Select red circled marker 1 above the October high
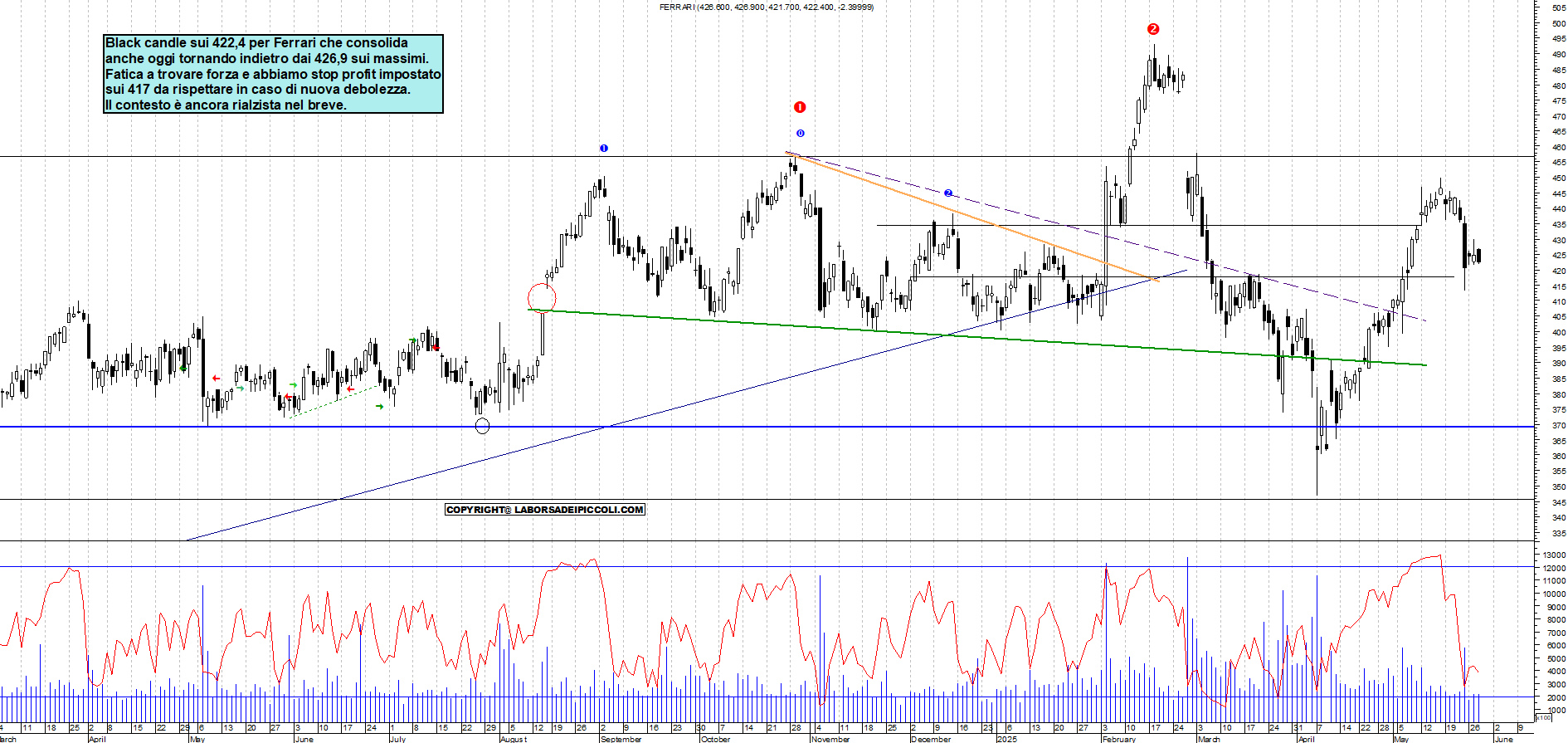 click(800, 107)
